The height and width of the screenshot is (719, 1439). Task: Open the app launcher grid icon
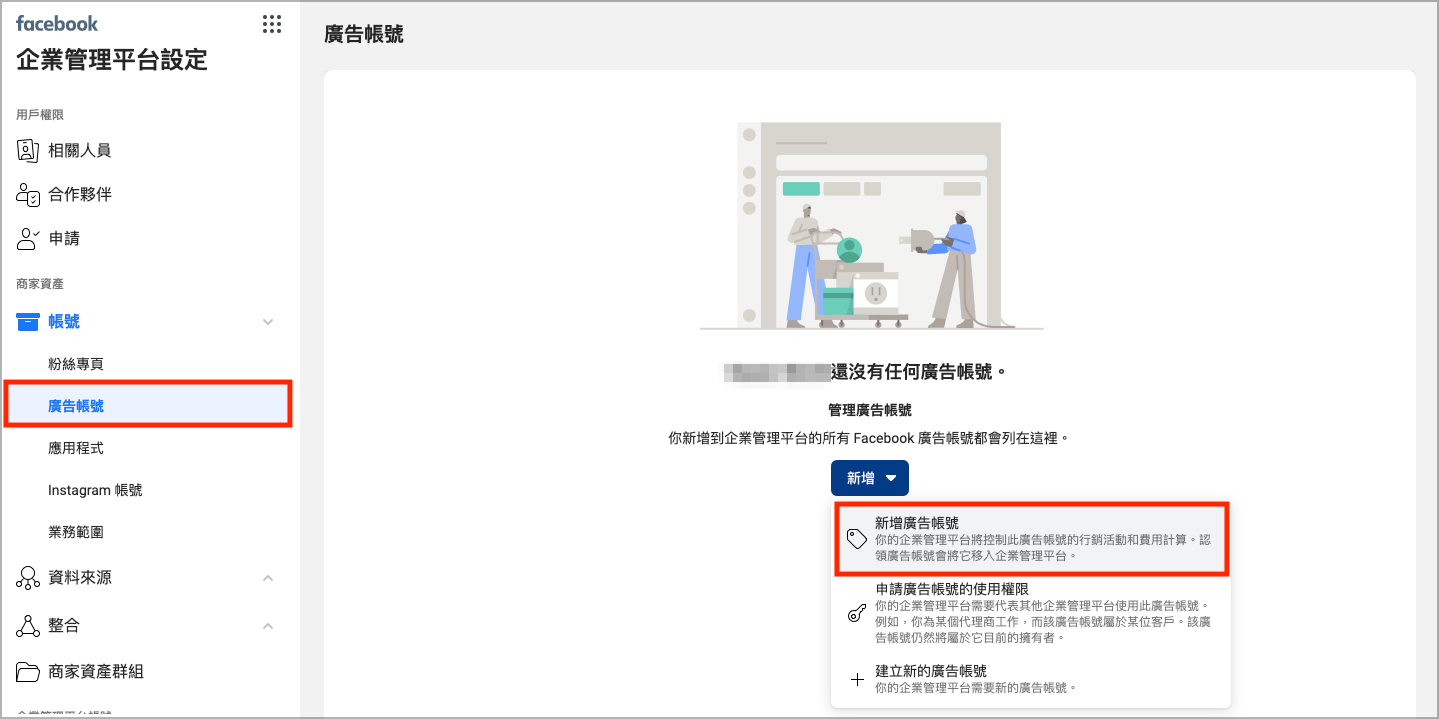pos(271,24)
